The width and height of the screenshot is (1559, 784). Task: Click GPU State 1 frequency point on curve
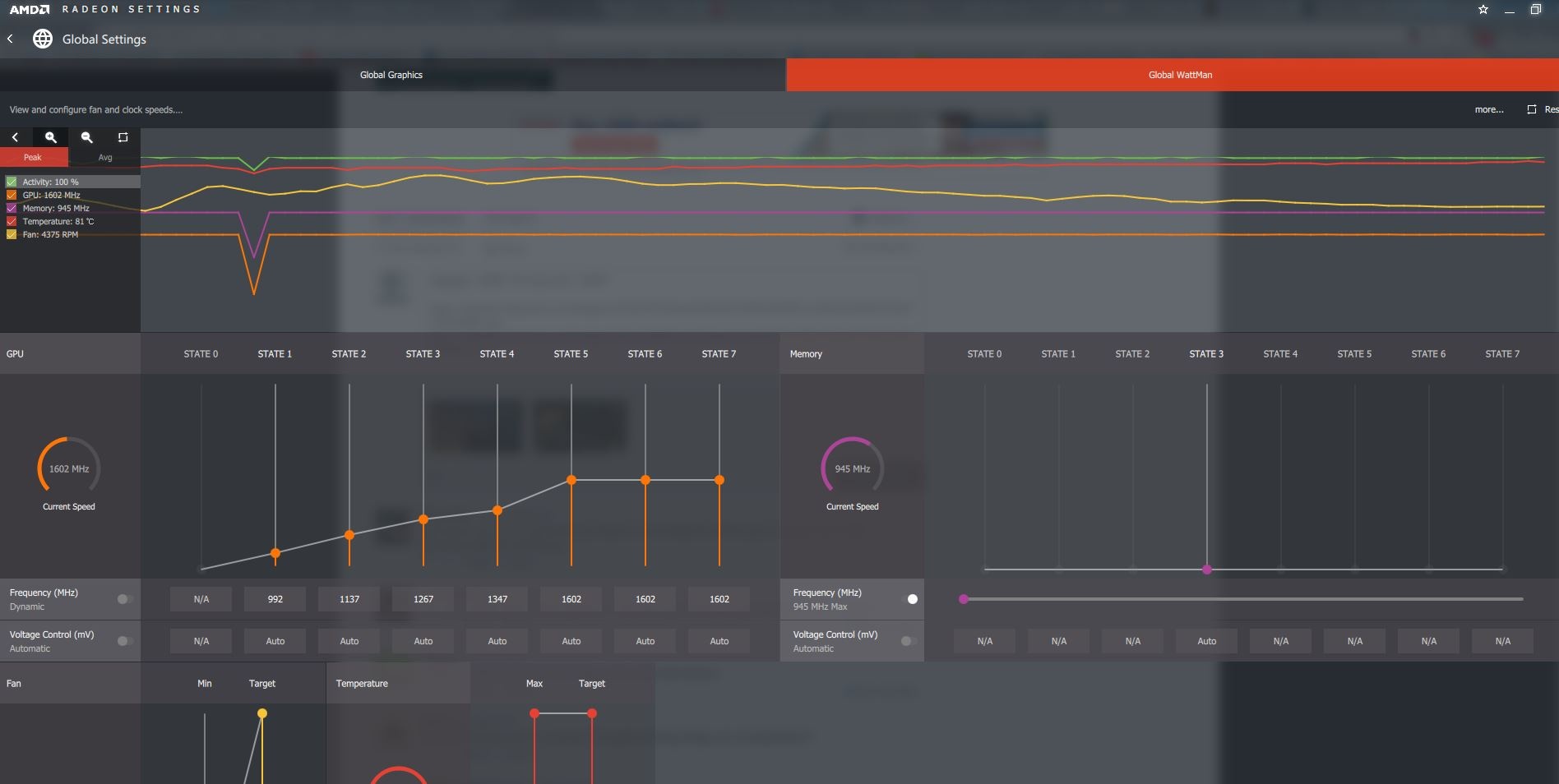click(x=275, y=553)
